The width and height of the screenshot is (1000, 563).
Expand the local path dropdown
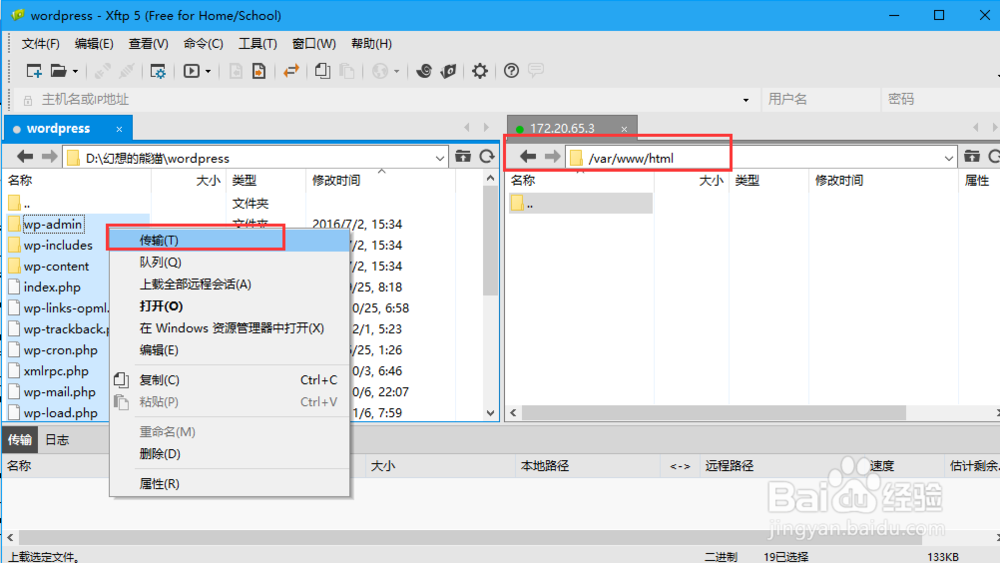coord(440,158)
